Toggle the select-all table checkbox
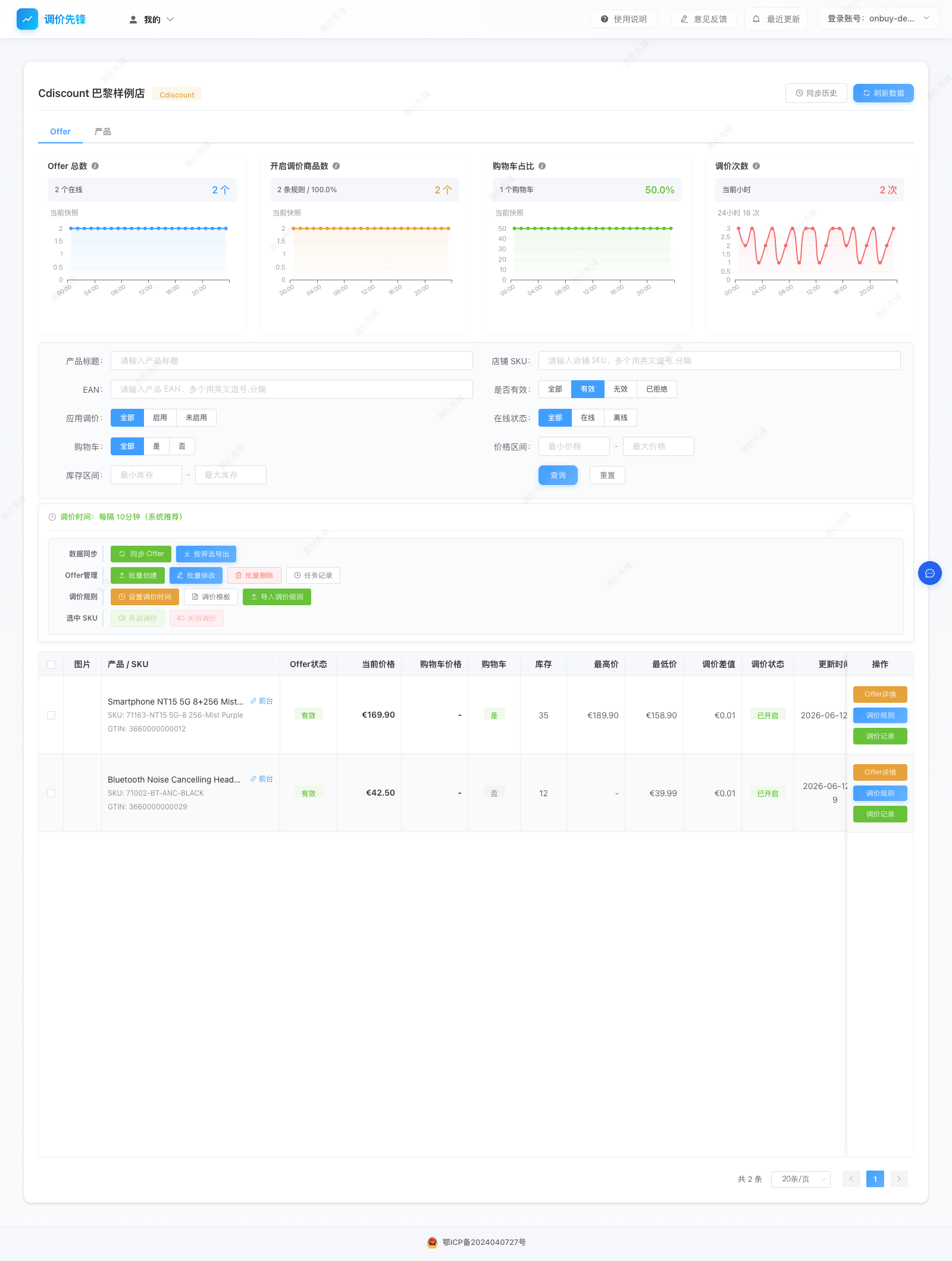 [x=51, y=665]
